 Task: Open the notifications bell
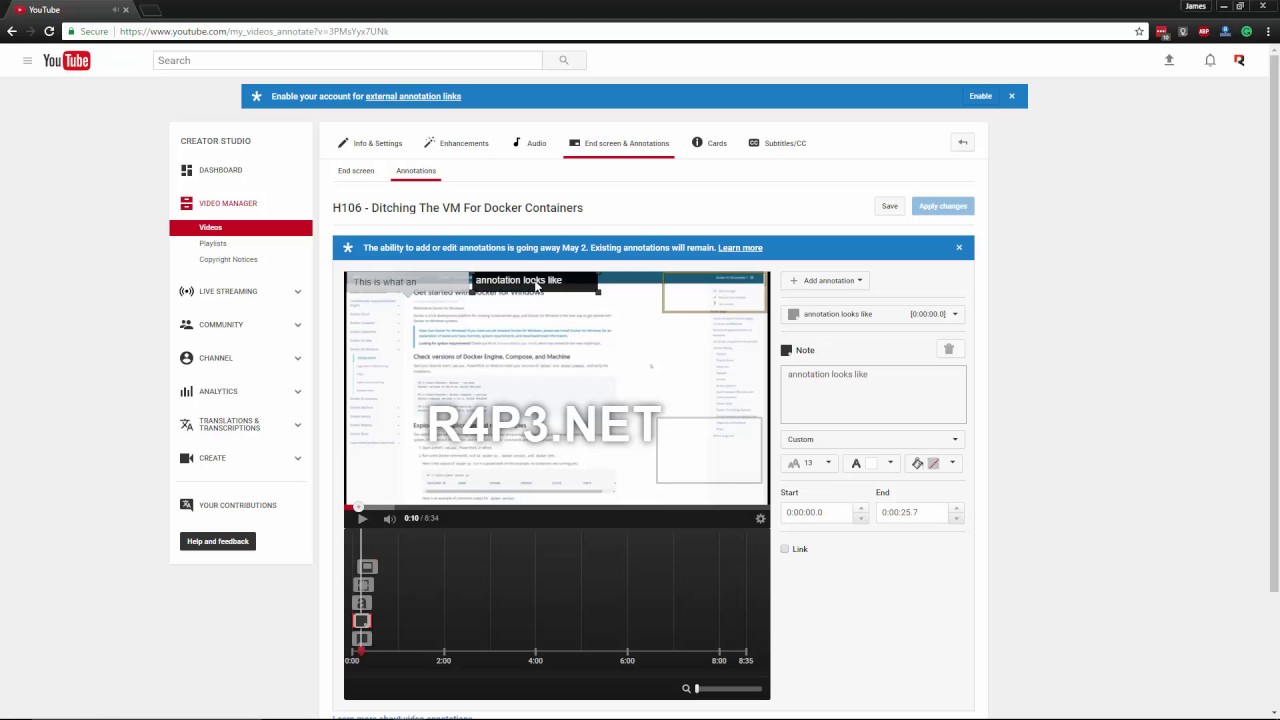1210,60
